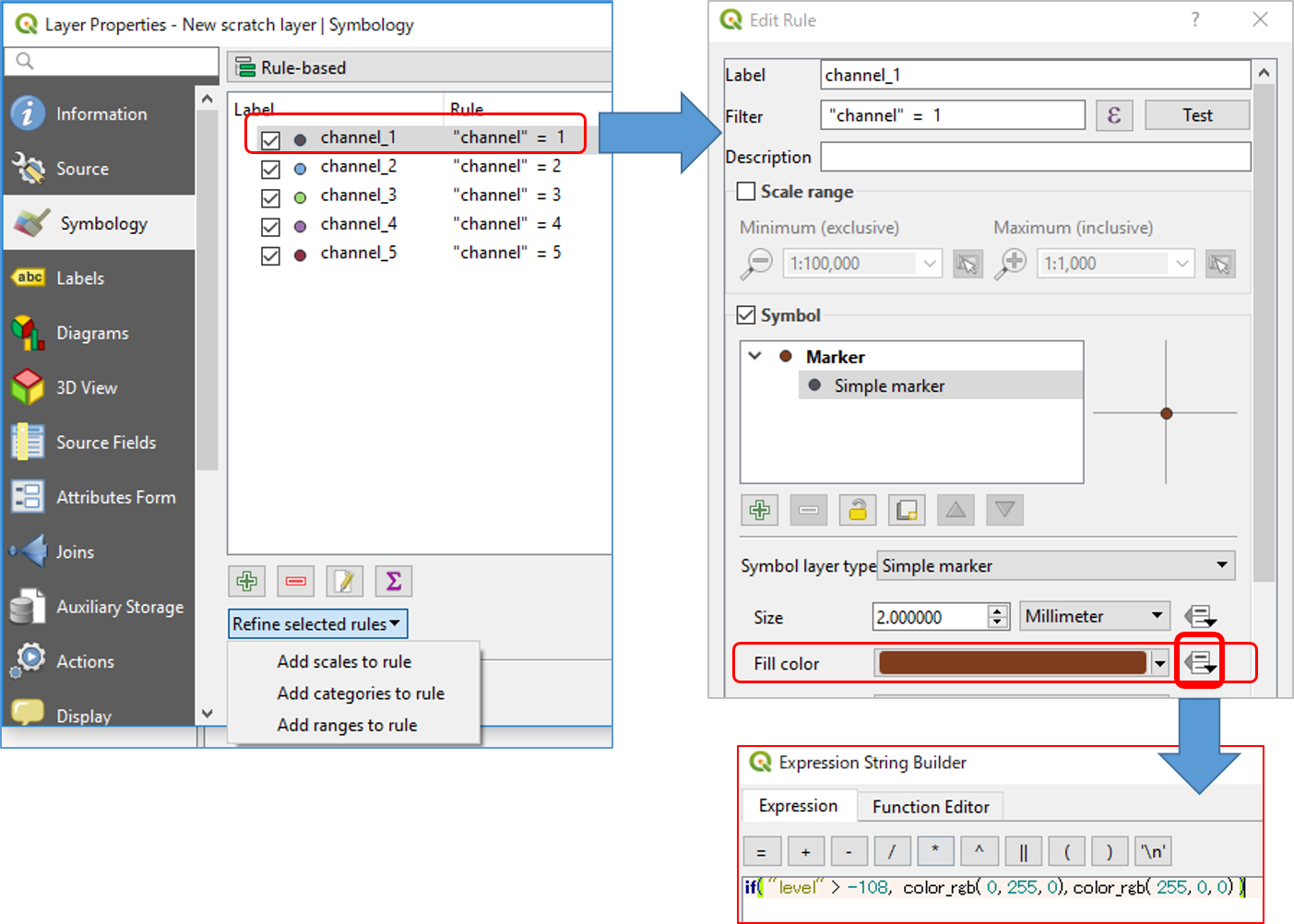Enable the Scale range checkbox
The image size is (1294, 924).
746,192
